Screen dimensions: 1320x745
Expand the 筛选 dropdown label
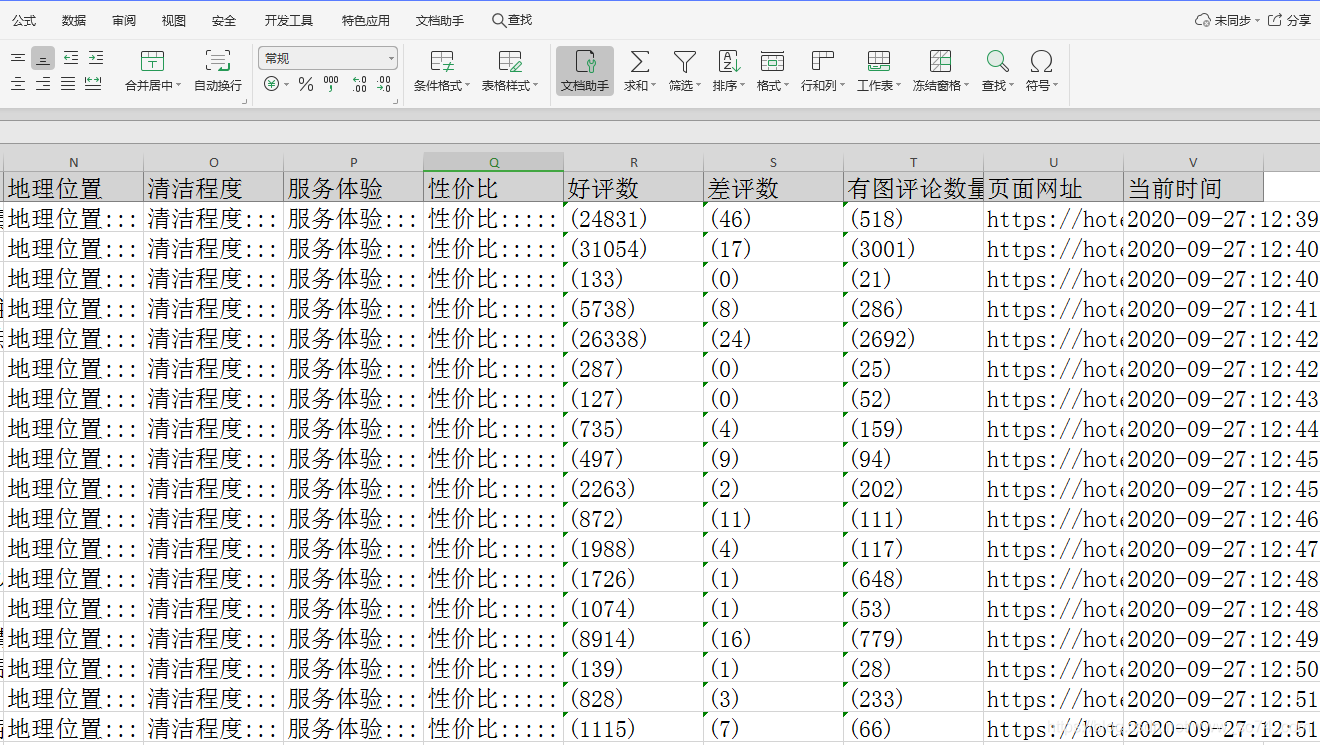685,86
